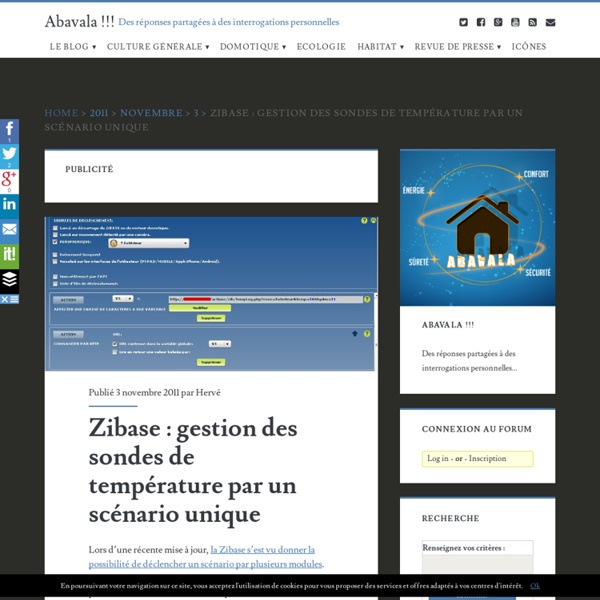Click Log in in the forum box
Screen dimensions: 600x600
pyautogui.click(x=438, y=458)
